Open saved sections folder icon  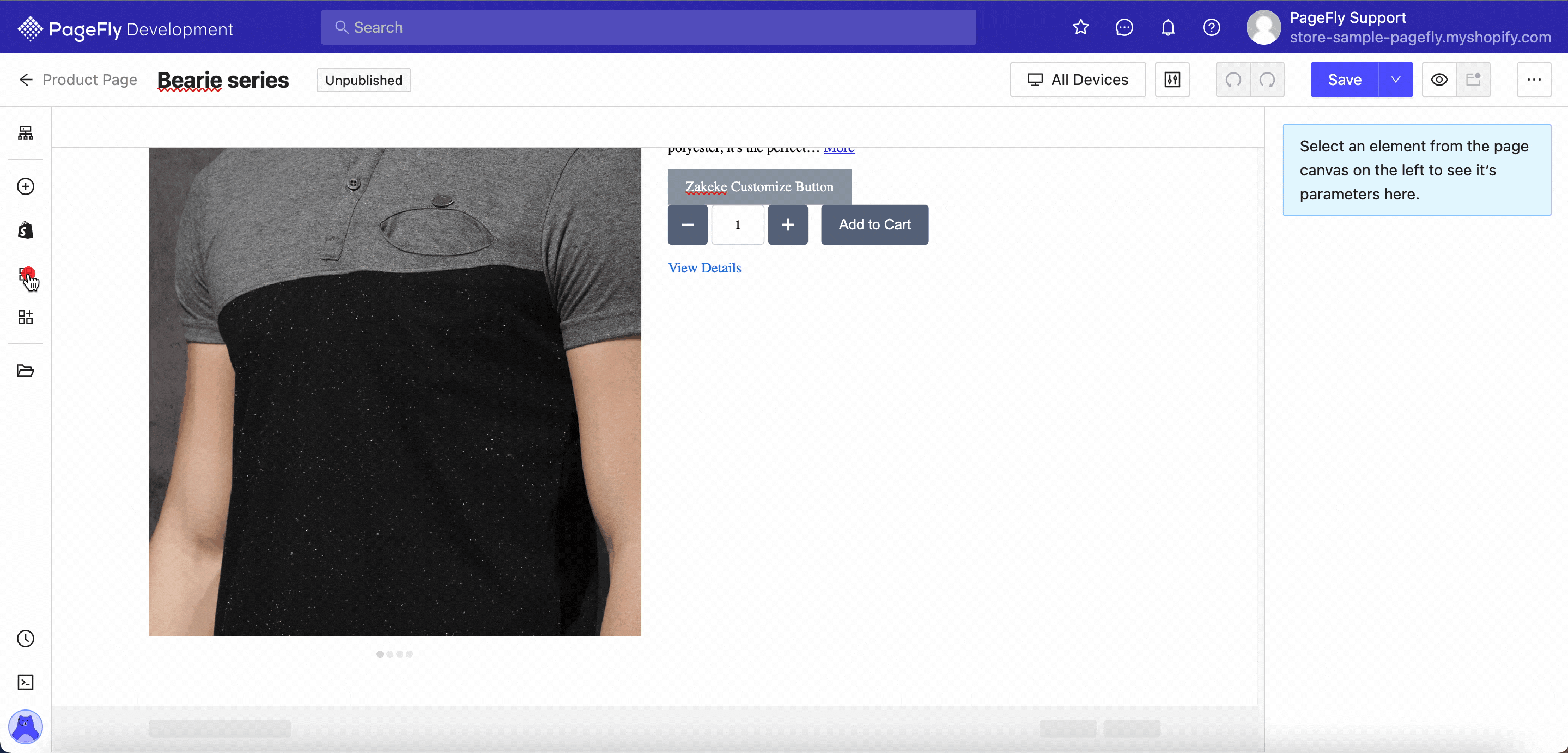tap(26, 371)
